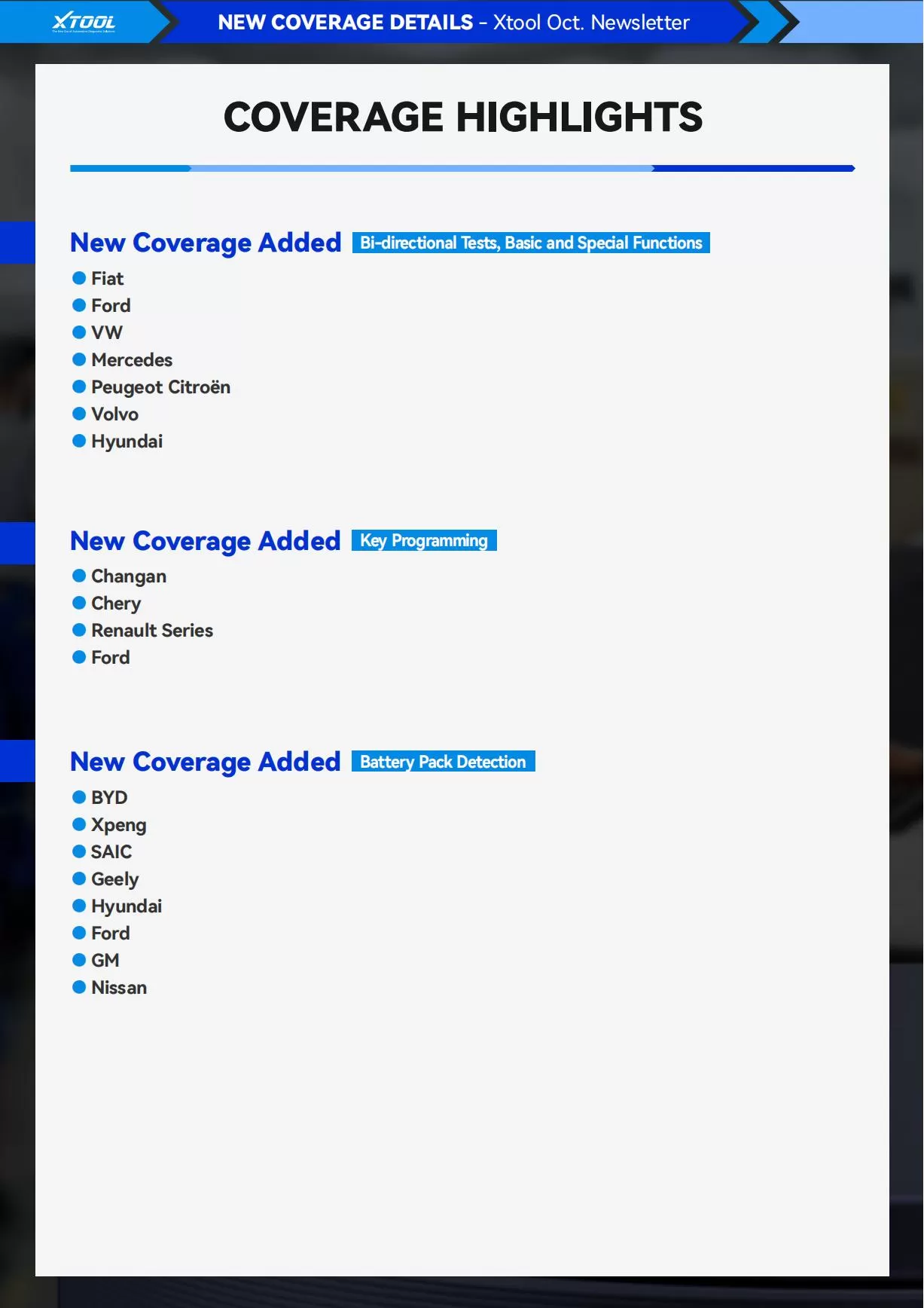Select the Battery Pack Detection tag

(x=443, y=762)
